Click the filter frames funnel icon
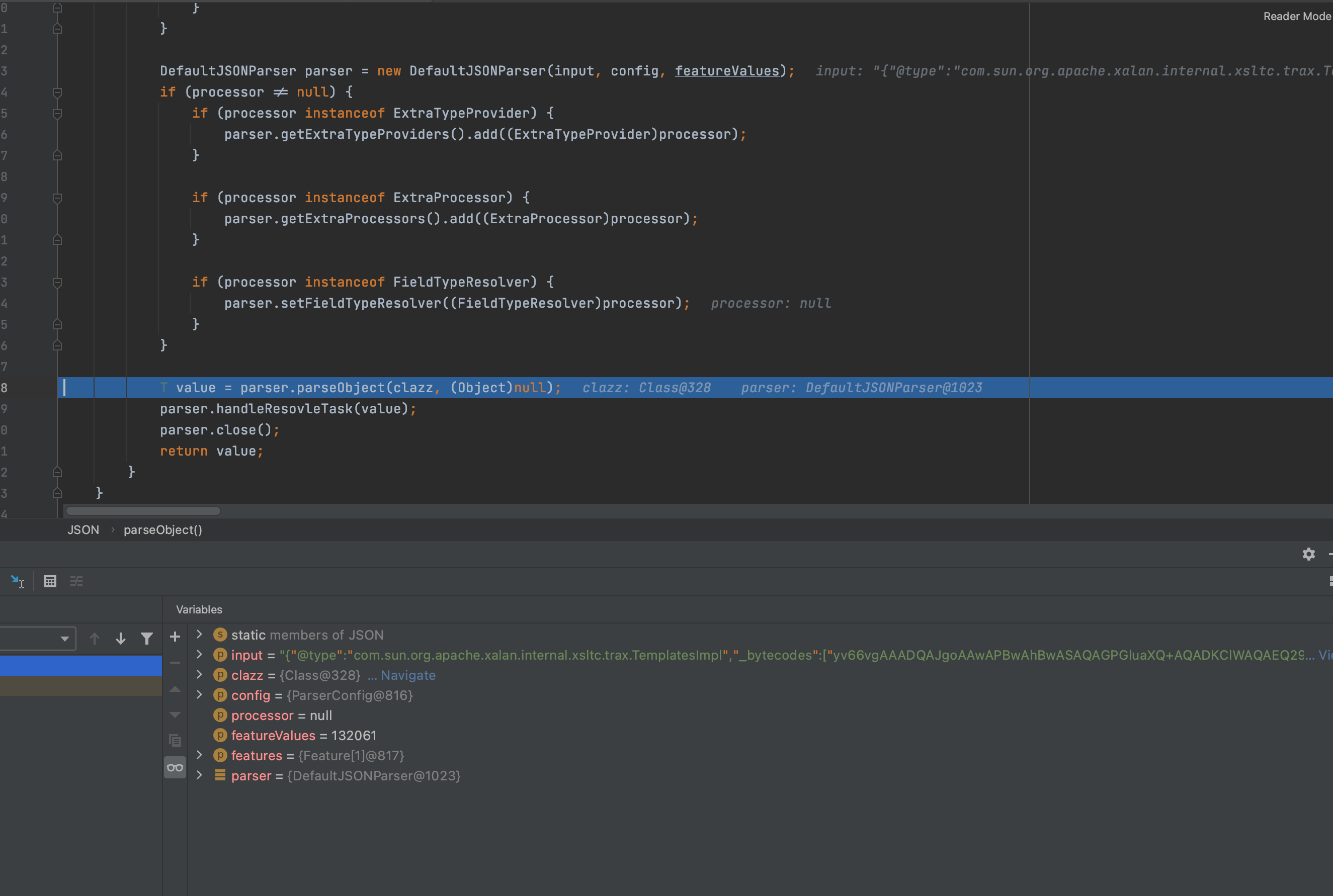Screen dimensions: 1333x896 [x=147, y=638]
